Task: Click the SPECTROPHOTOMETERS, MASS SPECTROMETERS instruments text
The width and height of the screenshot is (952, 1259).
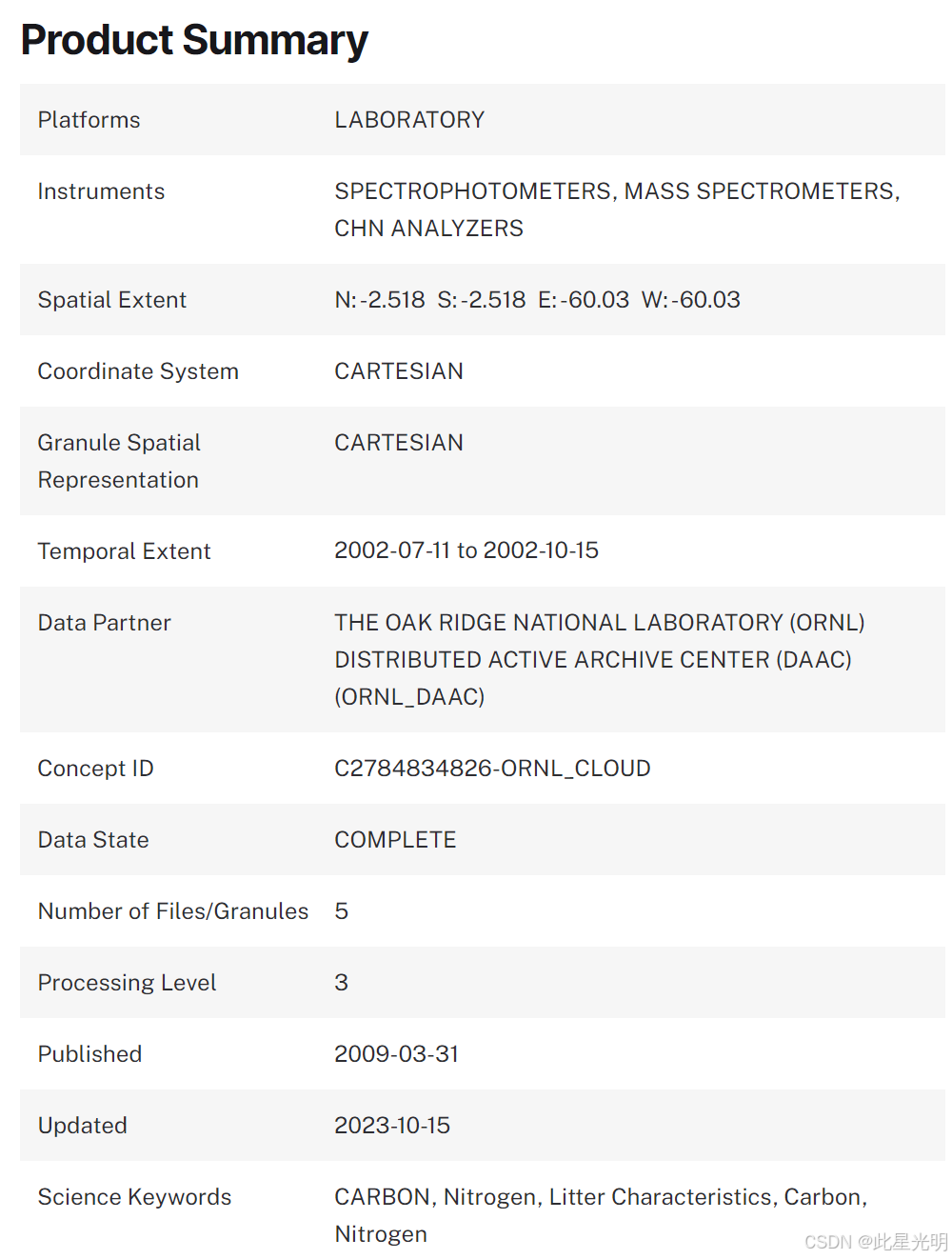Action: click(616, 191)
